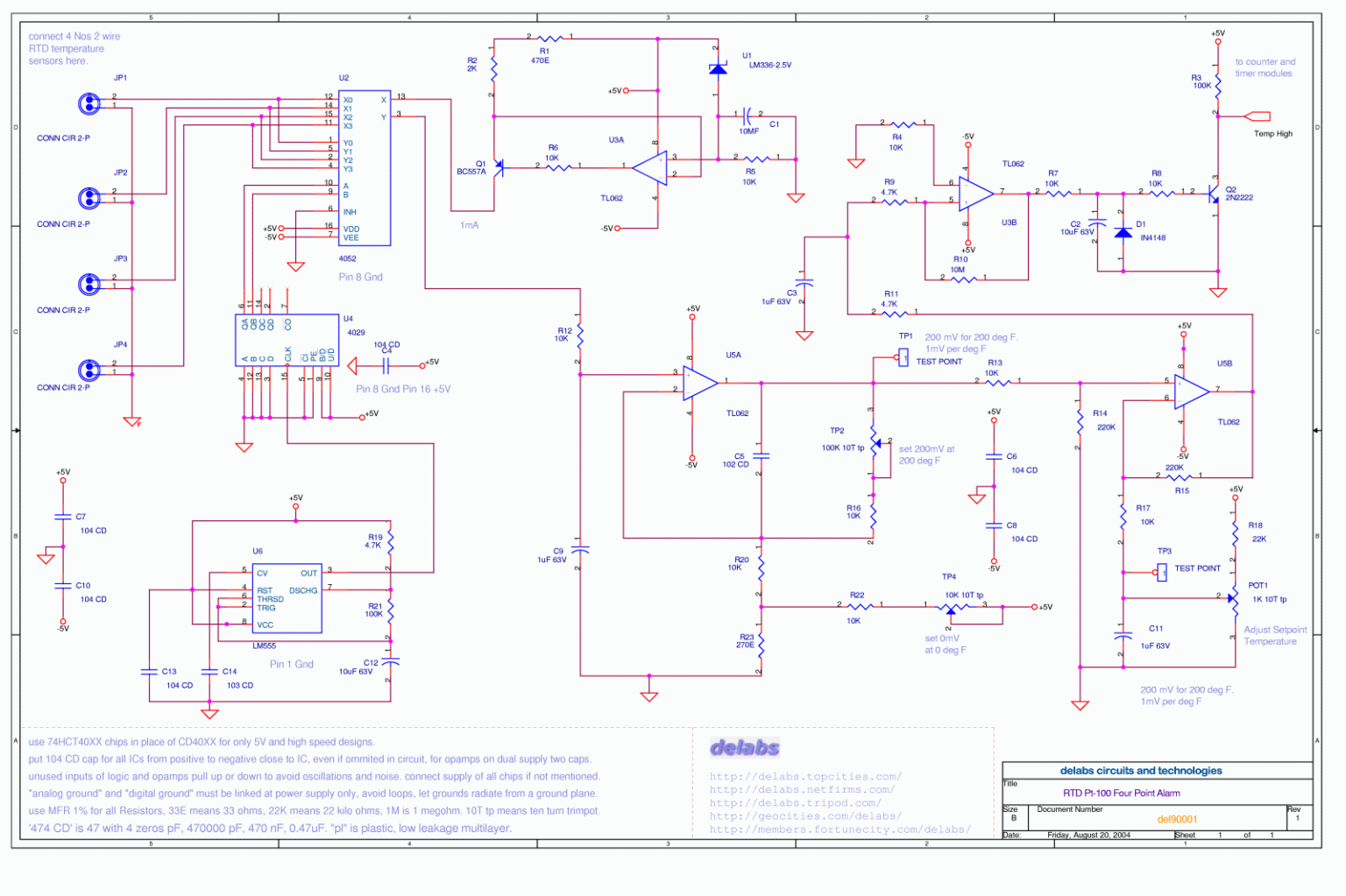Click the date 'Friday, August 20, 2004'
The height and width of the screenshot is (896, 1346).
(x=1088, y=835)
